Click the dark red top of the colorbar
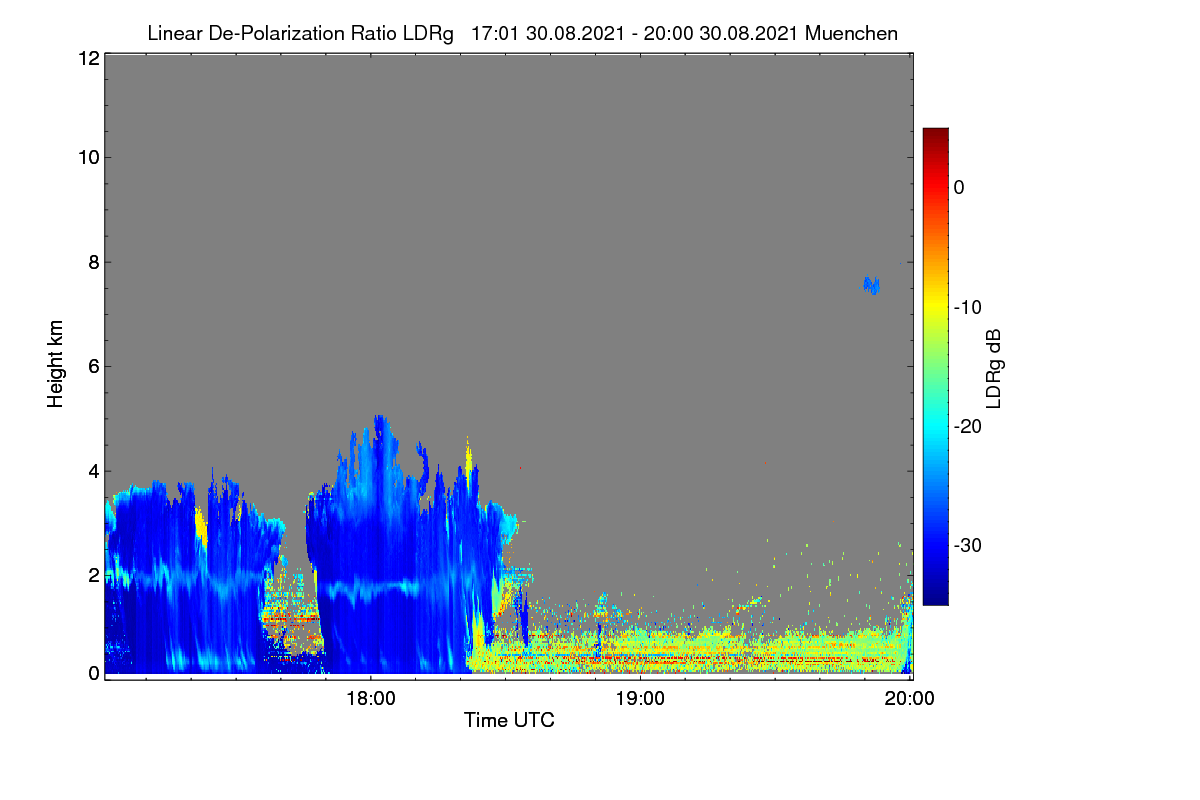1200x800 pixels. click(935, 135)
